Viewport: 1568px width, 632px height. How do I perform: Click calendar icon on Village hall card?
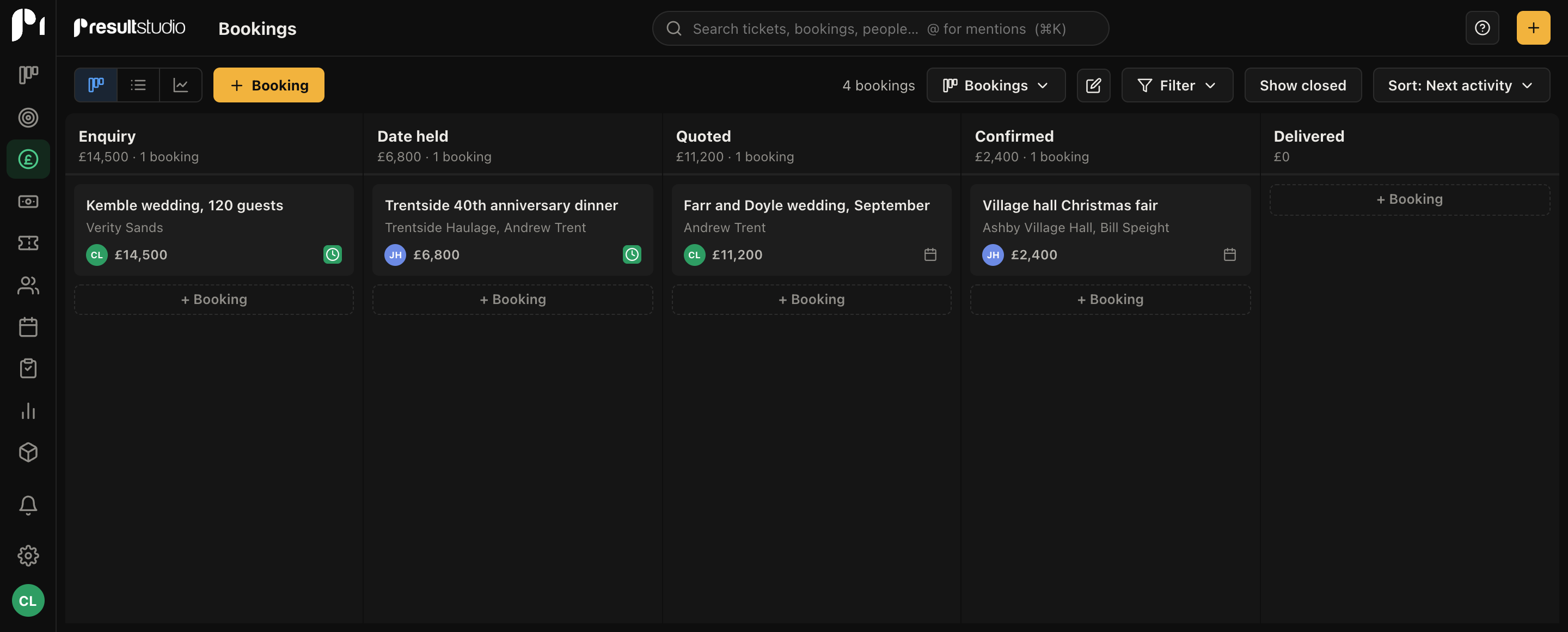click(x=1229, y=254)
